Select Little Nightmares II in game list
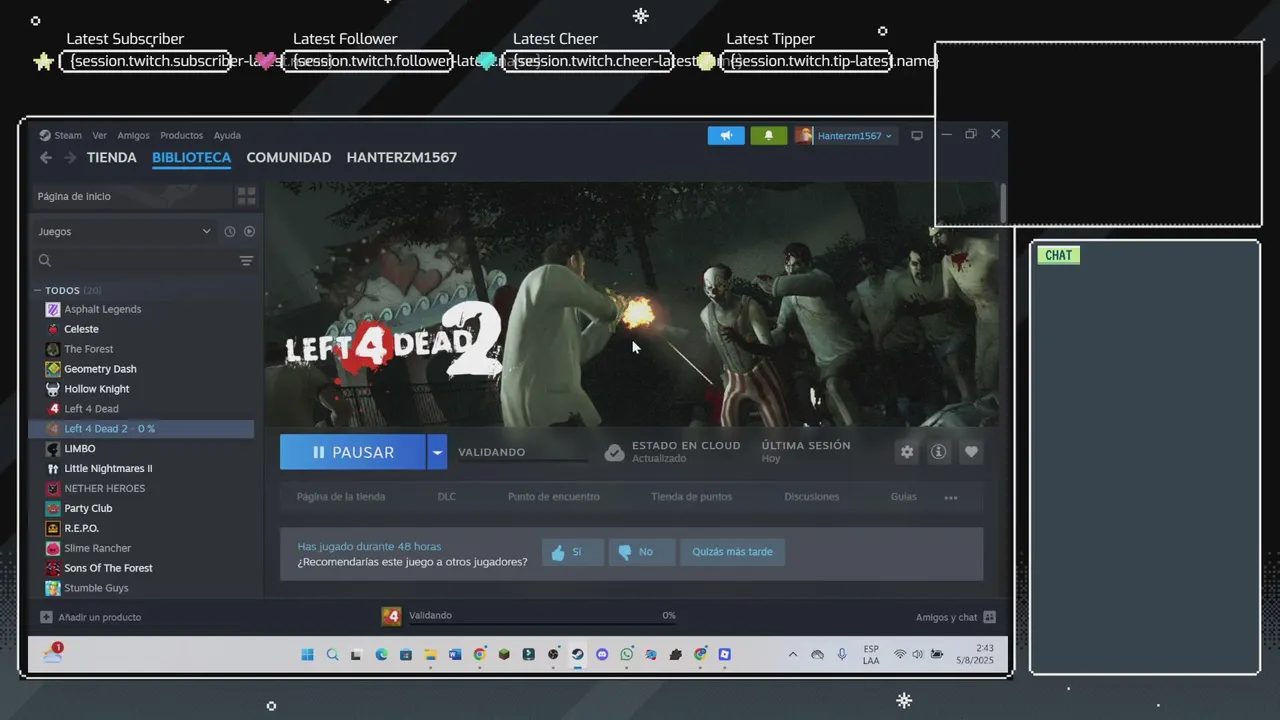Viewport: 1280px width, 720px height. point(141,468)
